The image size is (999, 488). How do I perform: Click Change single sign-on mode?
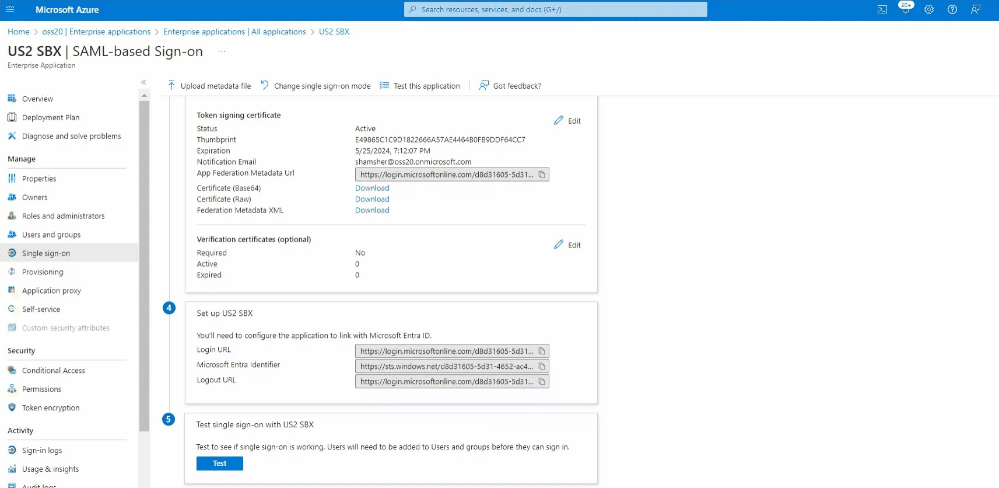click(x=315, y=85)
